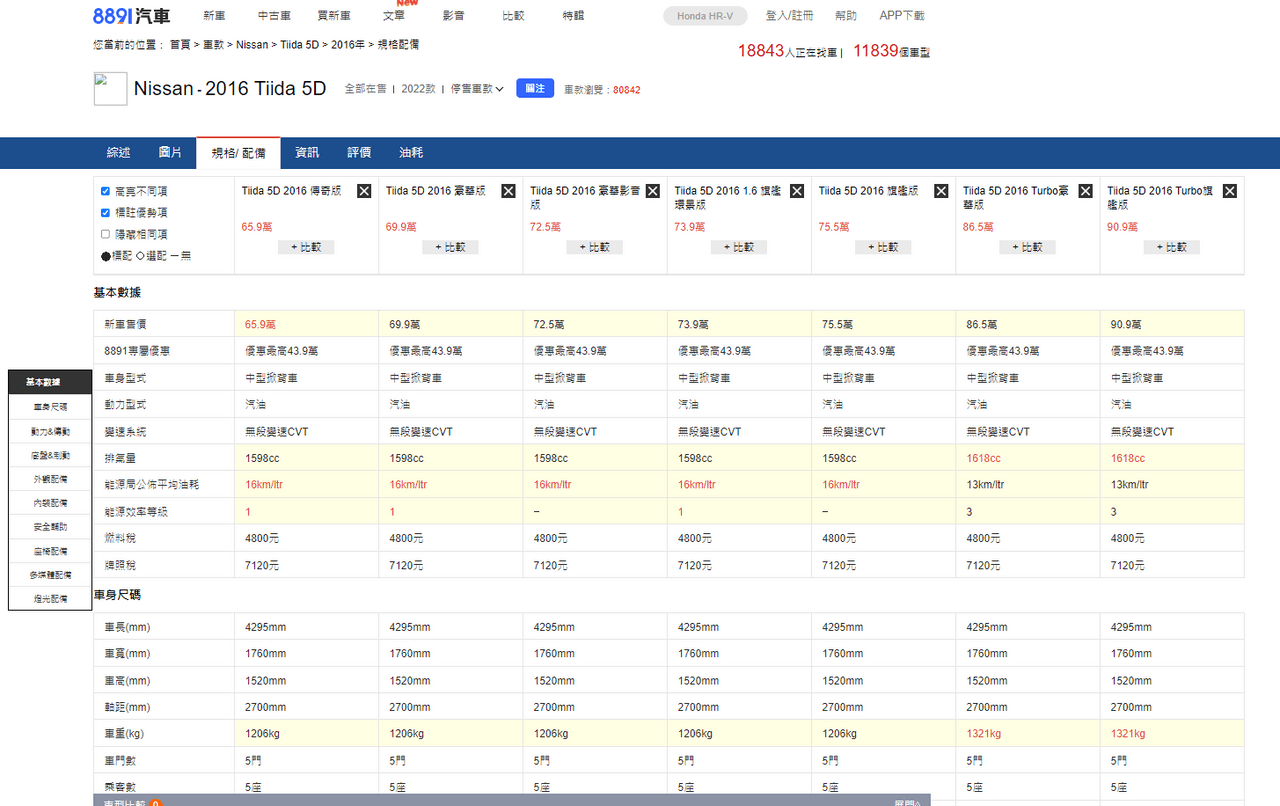
Task: Click the red 1618cc value for Turbo豪華版
Action: [984, 458]
